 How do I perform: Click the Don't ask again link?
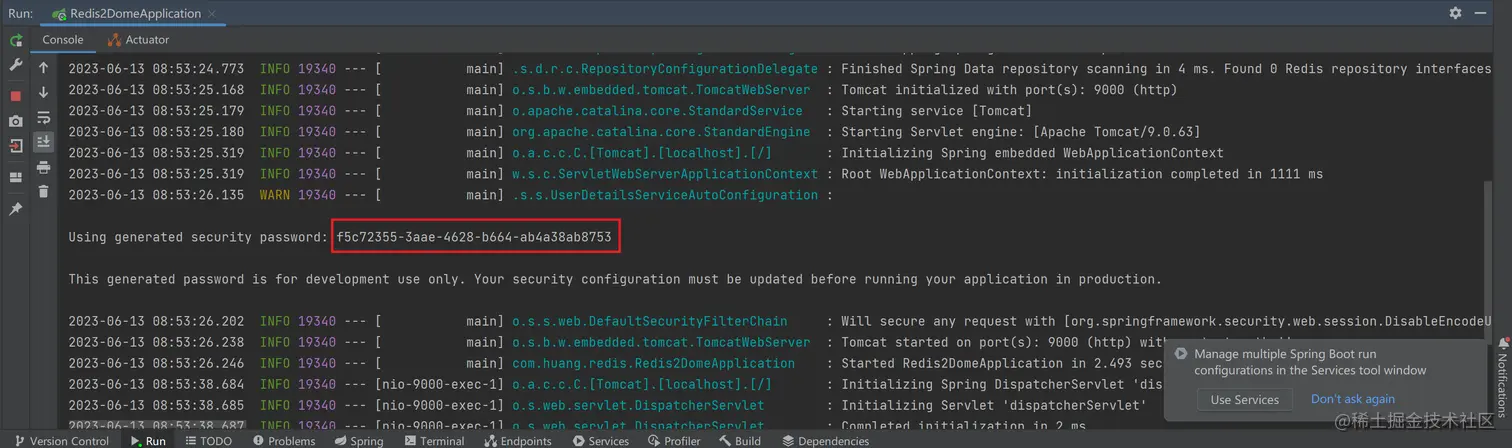click(x=1352, y=399)
